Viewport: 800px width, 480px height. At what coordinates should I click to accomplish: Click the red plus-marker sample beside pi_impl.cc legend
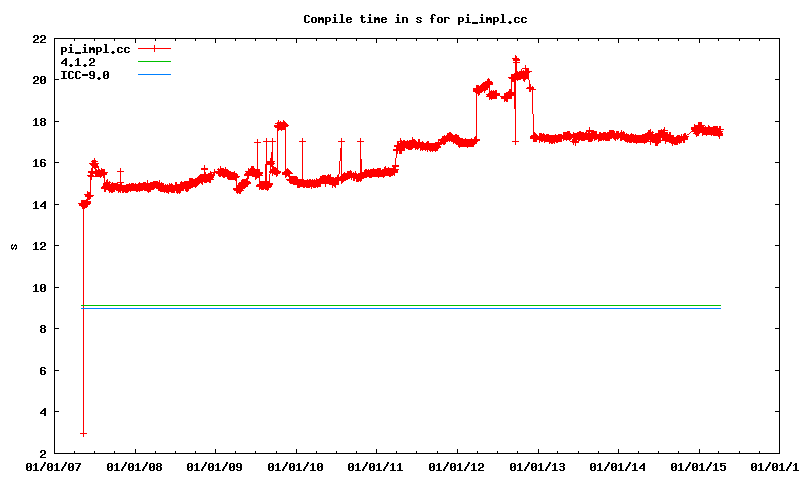(155, 49)
